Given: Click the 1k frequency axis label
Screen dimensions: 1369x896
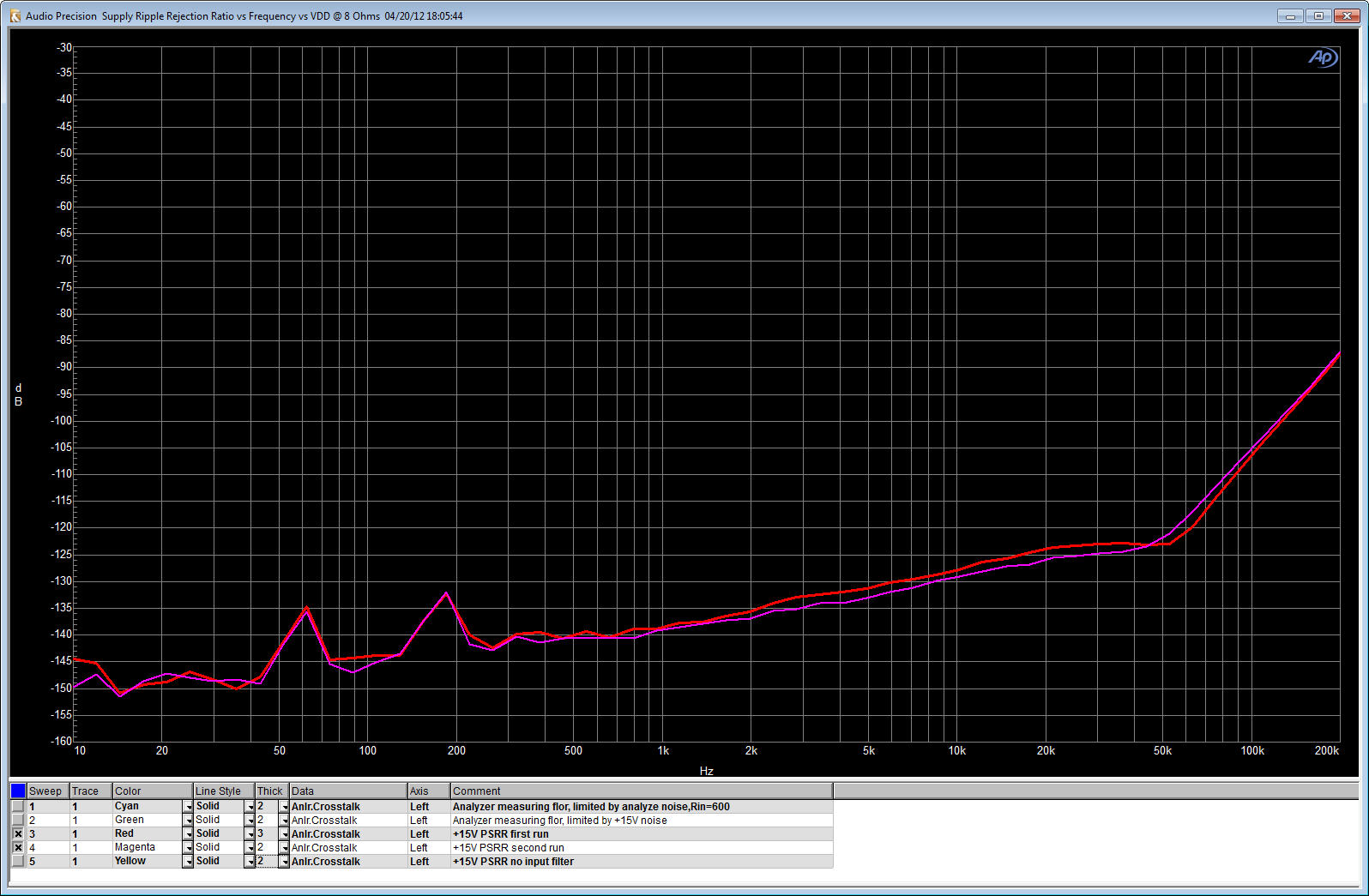Looking at the screenshot, I should (x=663, y=750).
